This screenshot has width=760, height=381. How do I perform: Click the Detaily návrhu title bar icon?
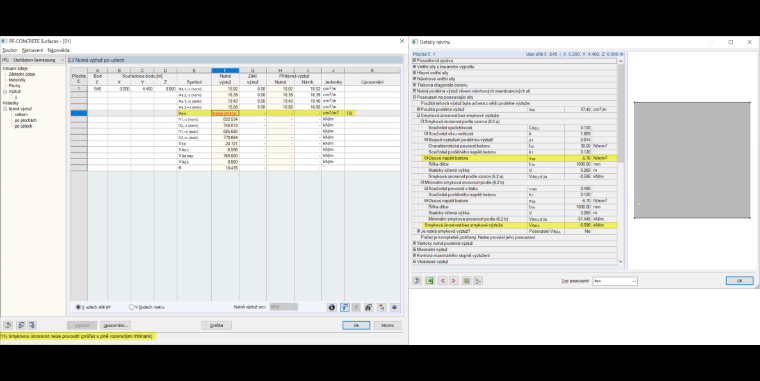[x=415, y=42]
